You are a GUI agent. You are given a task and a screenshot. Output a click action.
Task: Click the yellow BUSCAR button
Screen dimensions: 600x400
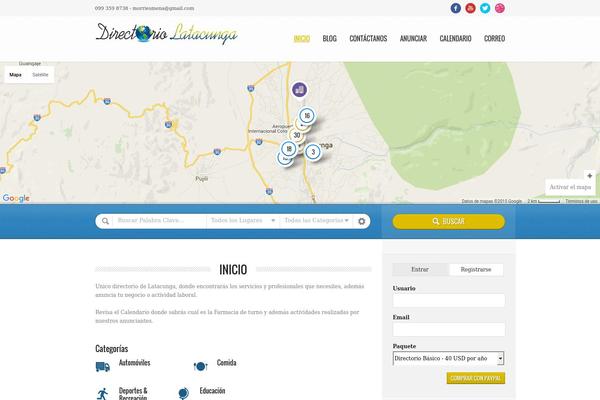(x=448, y=222)
